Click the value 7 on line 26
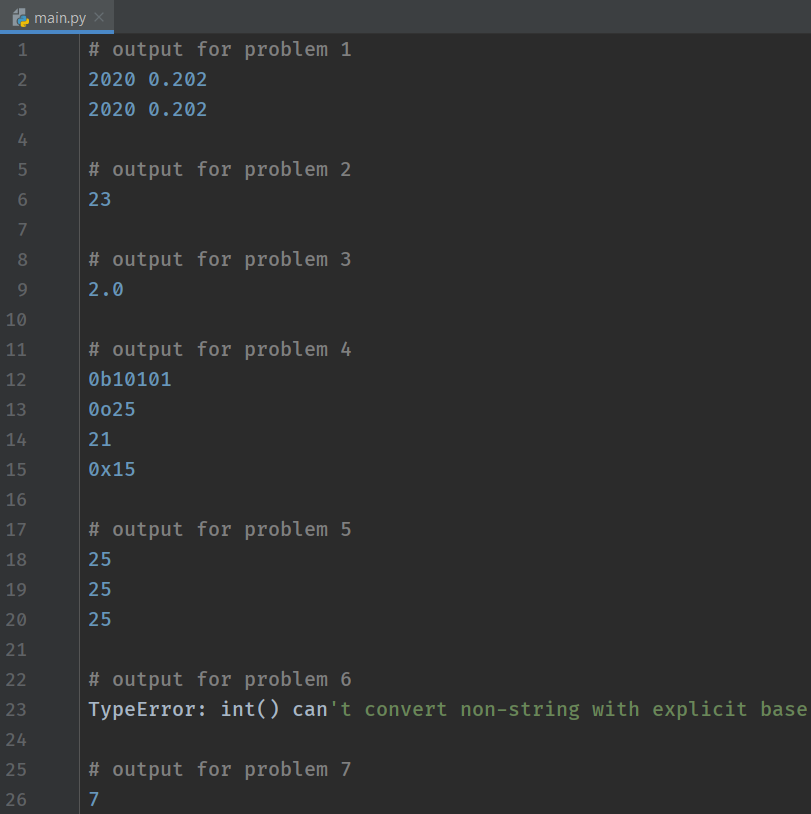The image size is (811, 814). coord(93,799)
